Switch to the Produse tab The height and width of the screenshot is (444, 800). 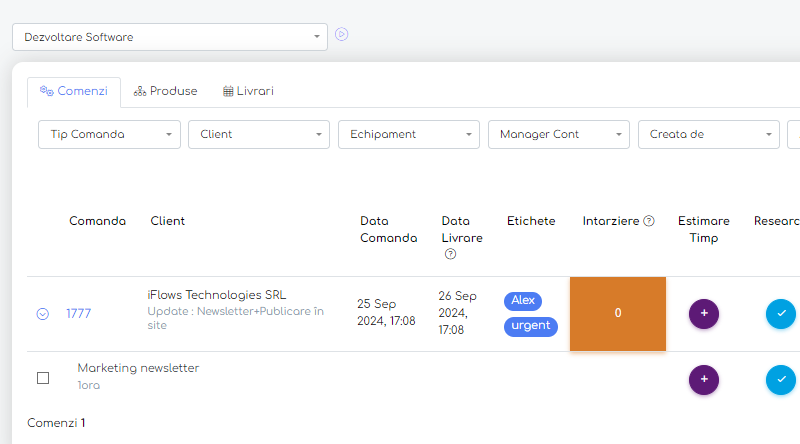[166, 91]
